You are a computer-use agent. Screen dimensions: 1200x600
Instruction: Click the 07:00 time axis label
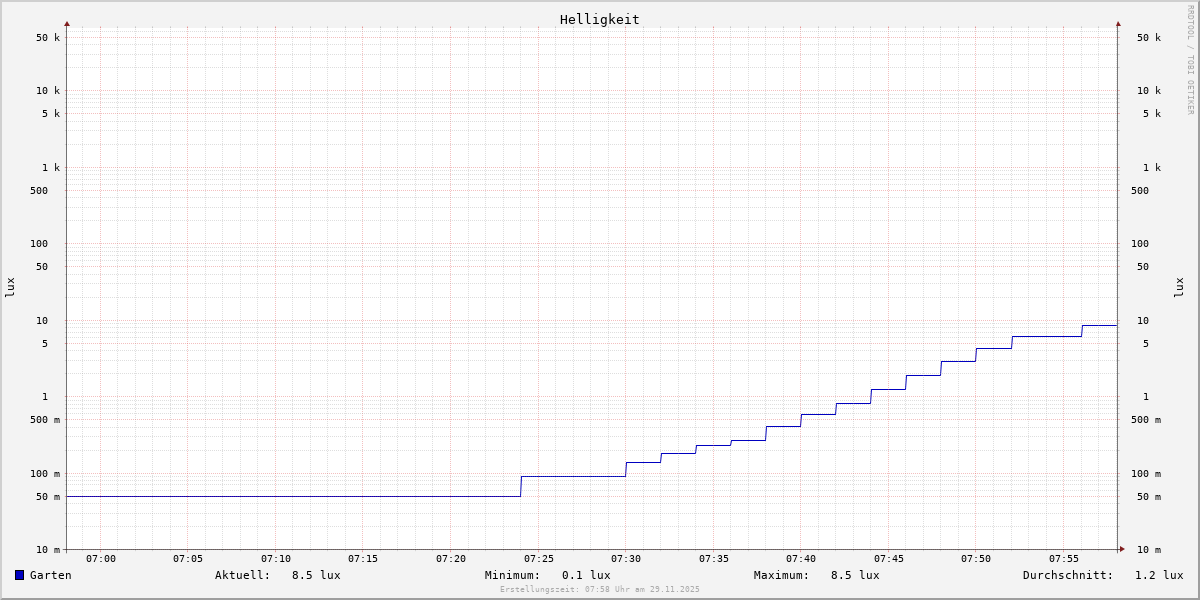click(x=101, y=559)
